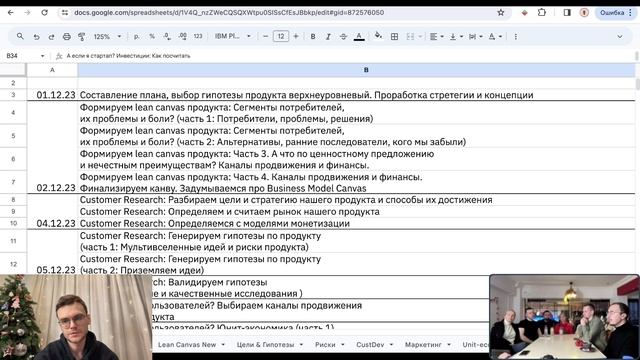View site information icon in address bar

point(65,13)
